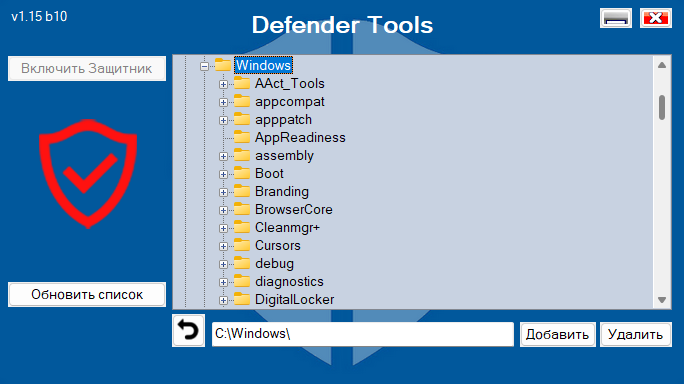Click the folder tree scrollbar thumb

pos(662,107)
